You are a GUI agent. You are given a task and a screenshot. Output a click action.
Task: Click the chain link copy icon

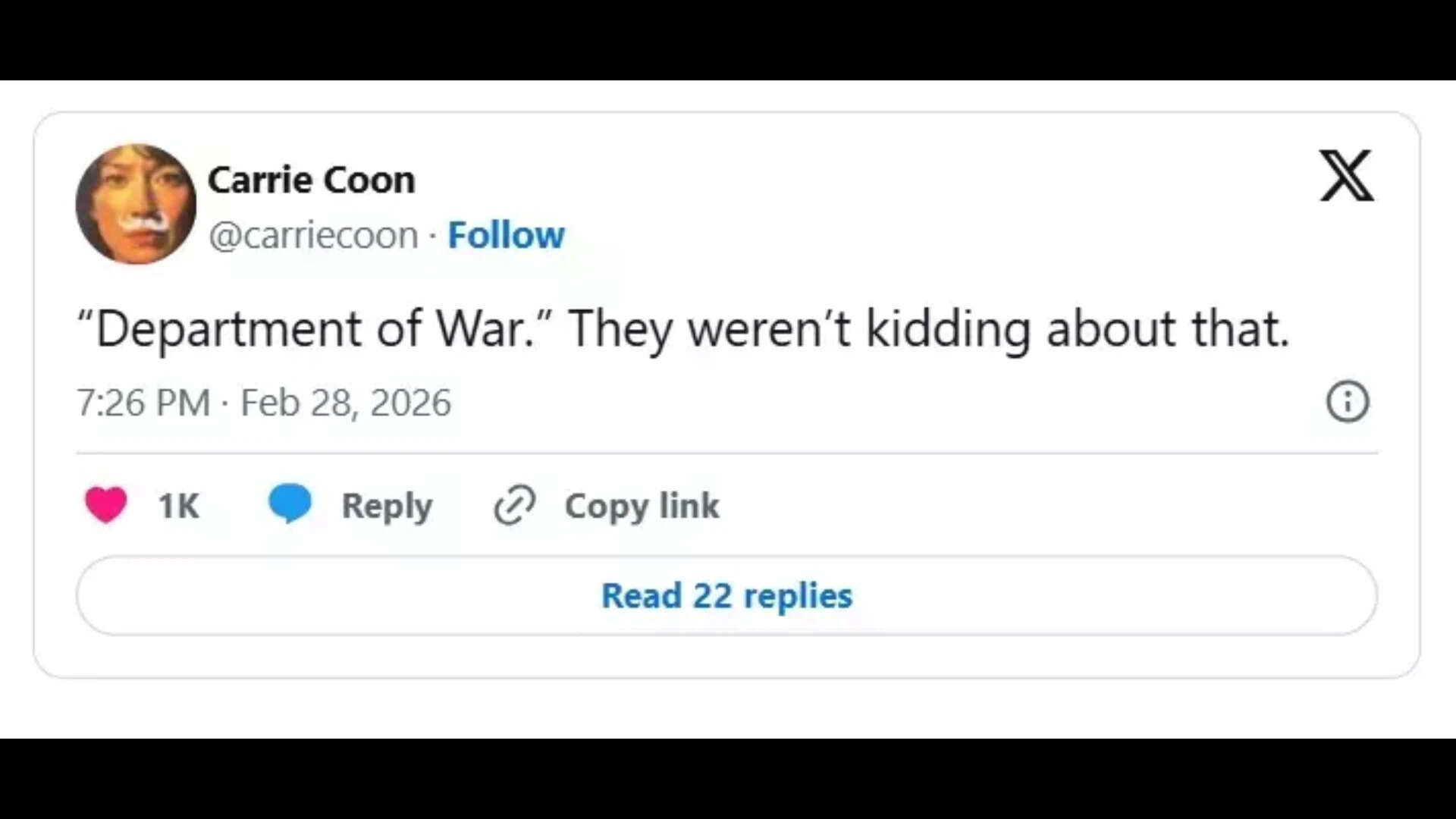[515, 506]
